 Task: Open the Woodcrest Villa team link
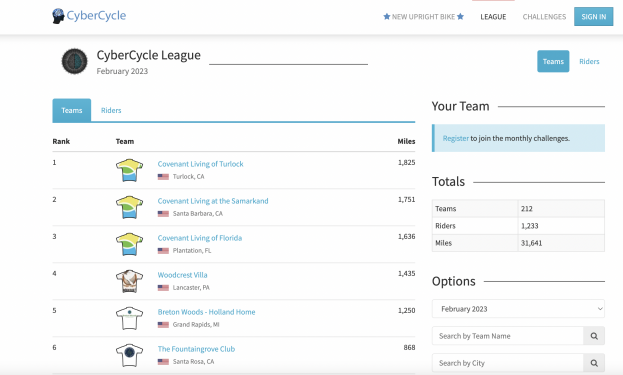coord(182,275)
